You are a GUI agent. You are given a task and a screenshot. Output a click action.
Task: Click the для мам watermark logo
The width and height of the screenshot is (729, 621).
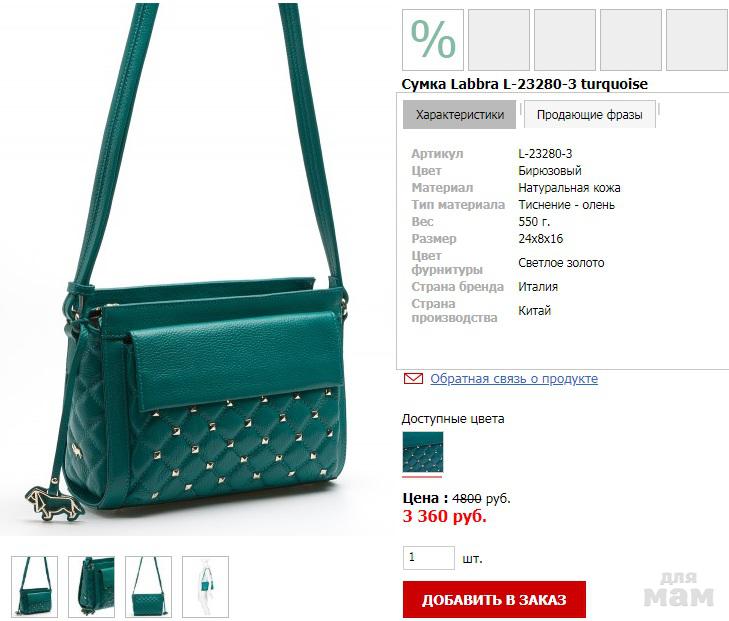[x=679, y=589]
